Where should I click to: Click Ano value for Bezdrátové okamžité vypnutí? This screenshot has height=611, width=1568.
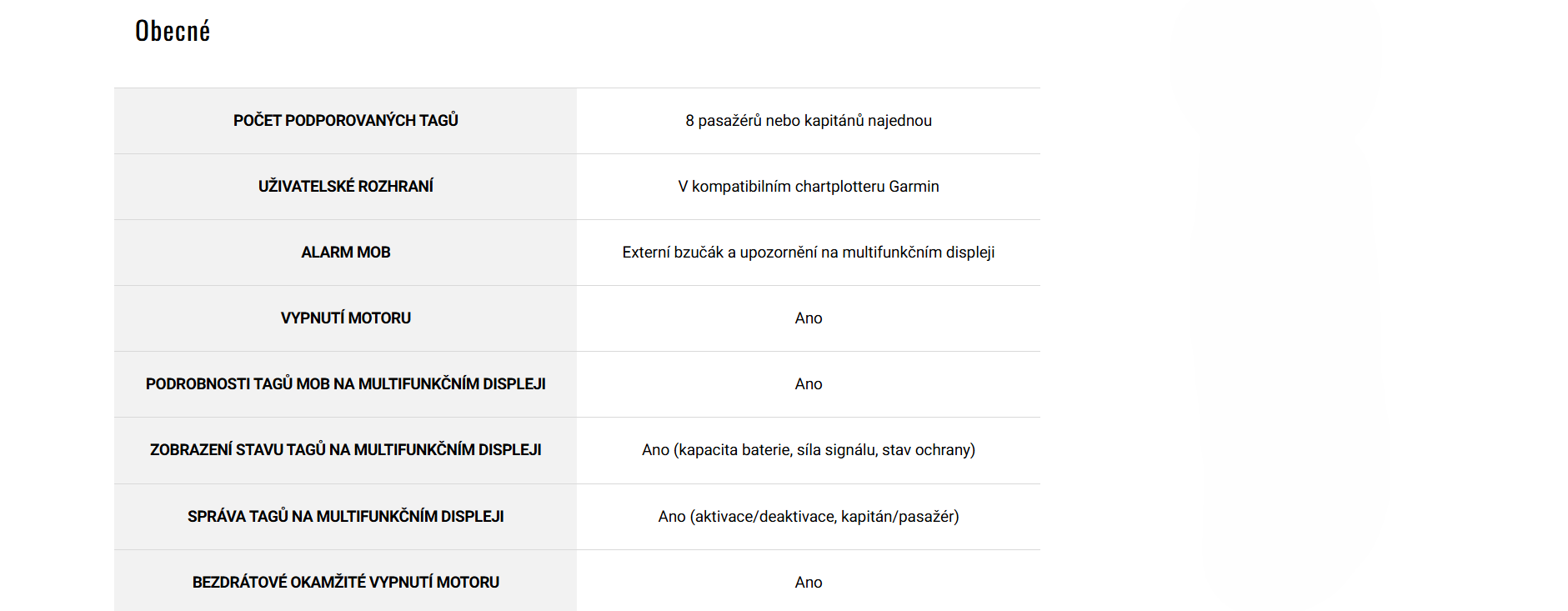808,583
